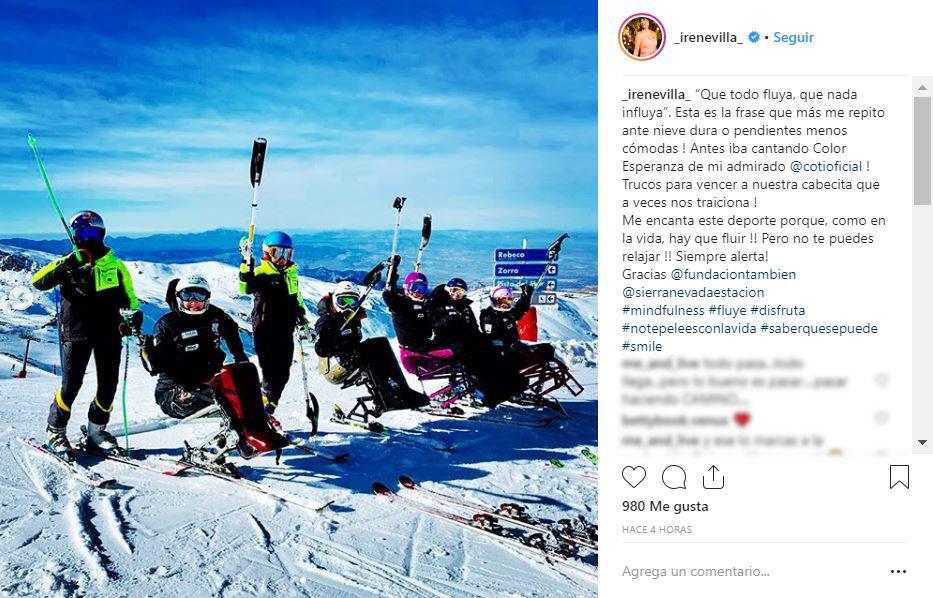The image size is (933, 598).
Task: Open the @fundaciontambien mention
Action: tap(733, 274)
